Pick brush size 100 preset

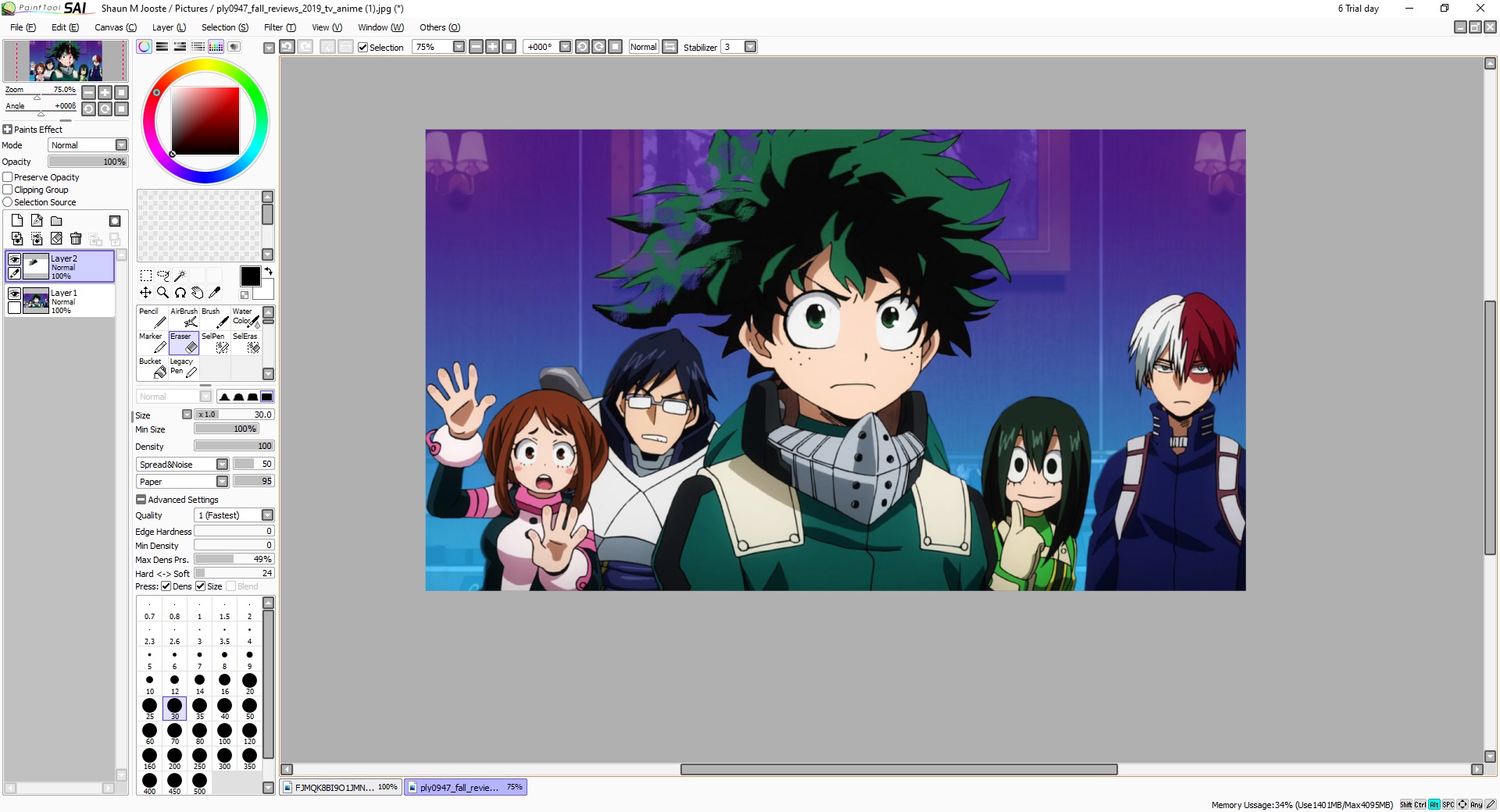click(x=225, y=734)
